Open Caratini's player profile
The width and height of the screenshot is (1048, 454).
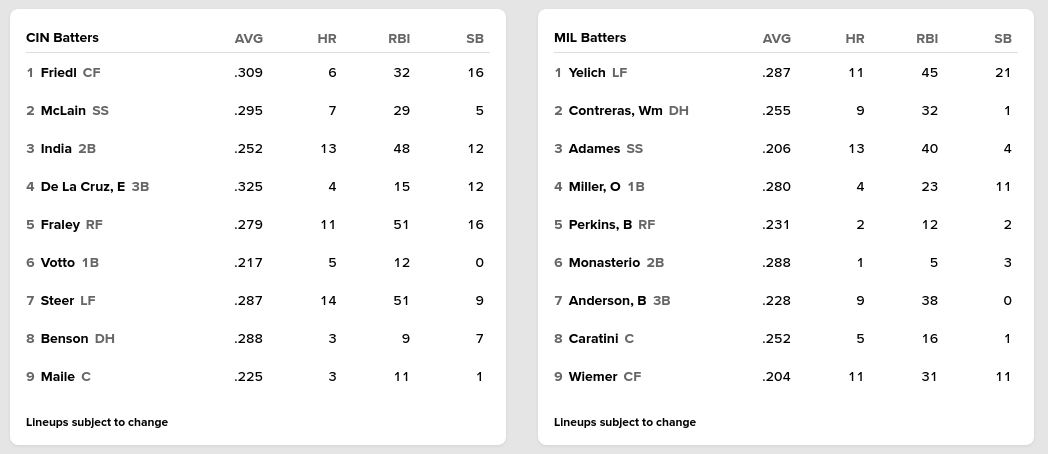point(593,339)
